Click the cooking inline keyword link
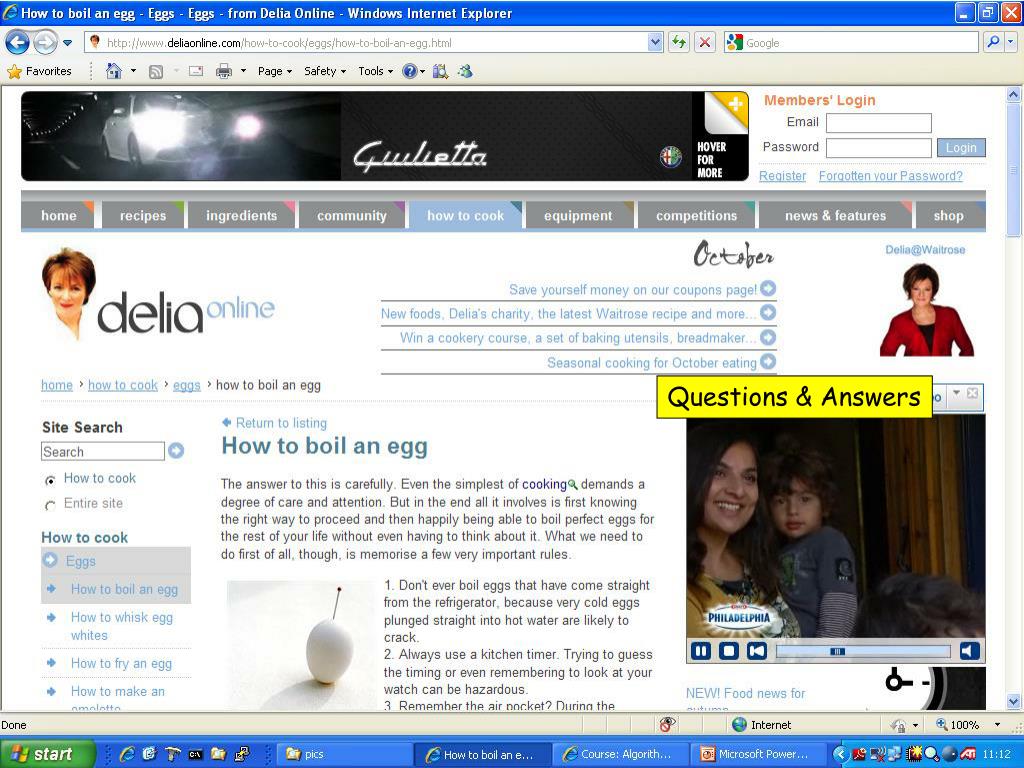The height and width of the screenshot is (768, 1024). [544, 484]
